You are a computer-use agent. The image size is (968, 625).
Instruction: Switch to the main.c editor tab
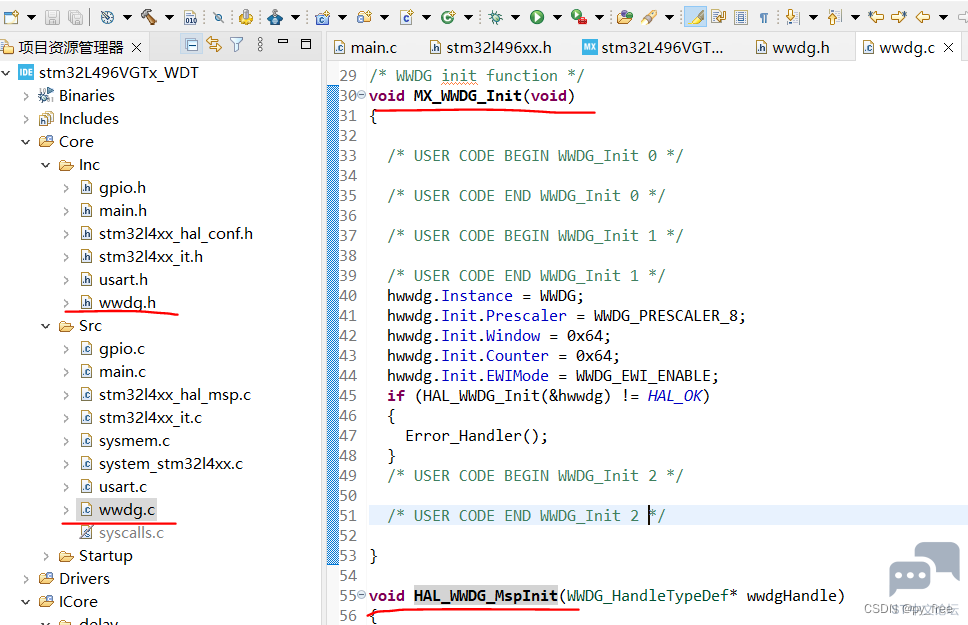coord(365,48)
